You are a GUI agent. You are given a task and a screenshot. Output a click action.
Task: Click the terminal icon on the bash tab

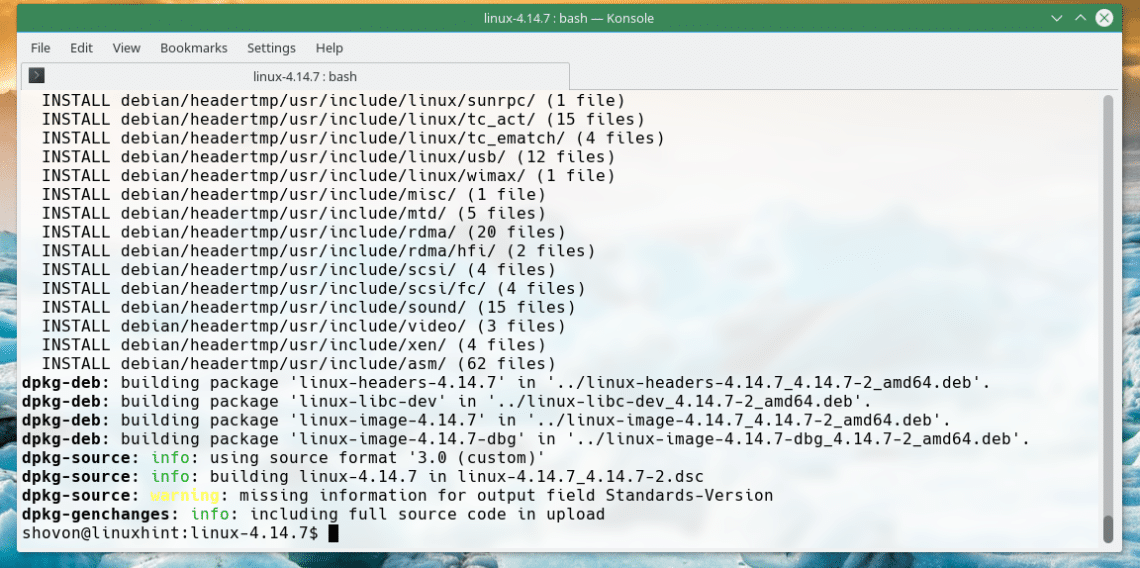pos(37,76)
